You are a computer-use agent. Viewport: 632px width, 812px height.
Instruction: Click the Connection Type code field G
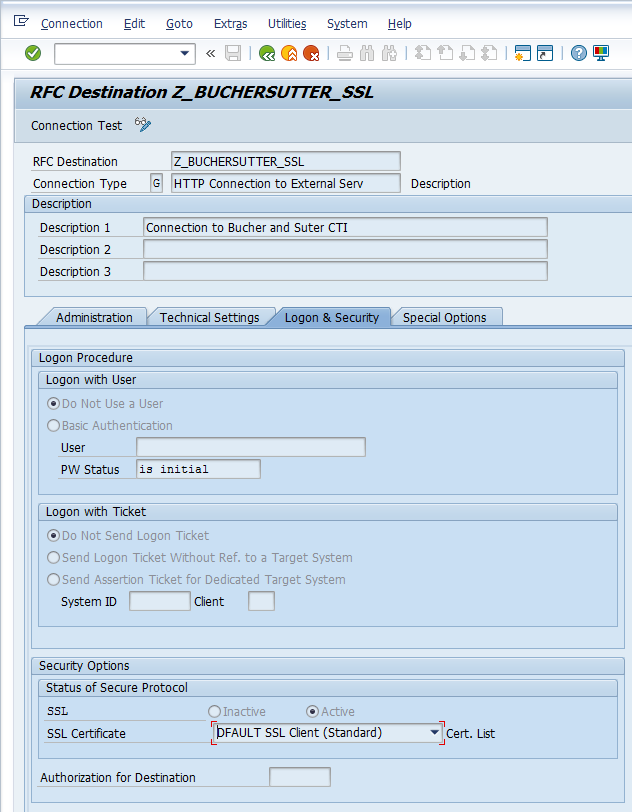[x=156, y=183]
